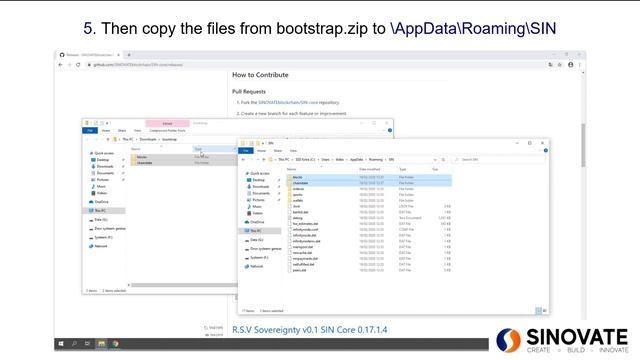Expand address history dropdown in SIN window
Viewport: 640px width, 360px height.
pyautogui.click(x=435, y=160)
